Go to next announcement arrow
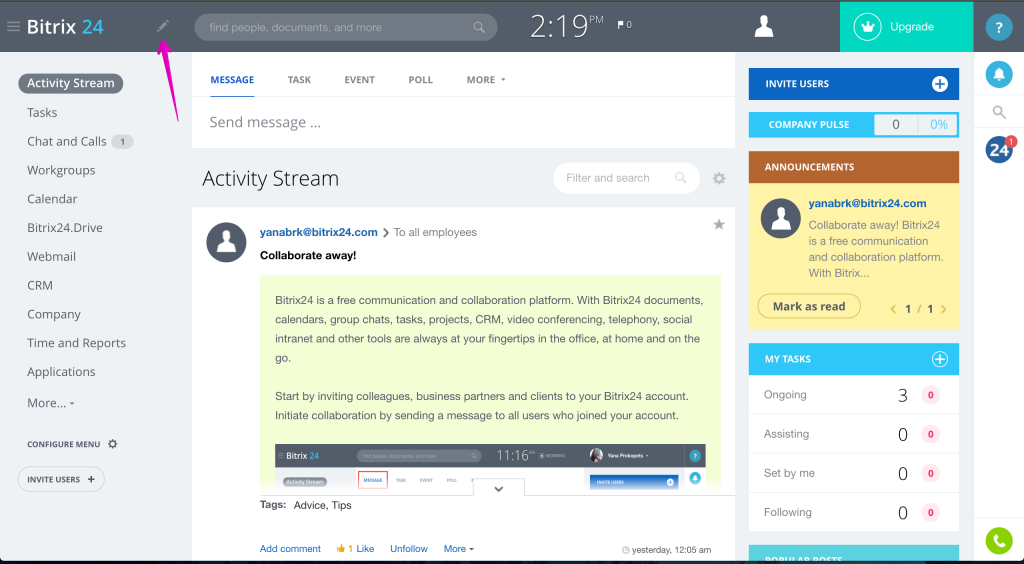This screenshot has height=564, width=1024. click(944, 309)
